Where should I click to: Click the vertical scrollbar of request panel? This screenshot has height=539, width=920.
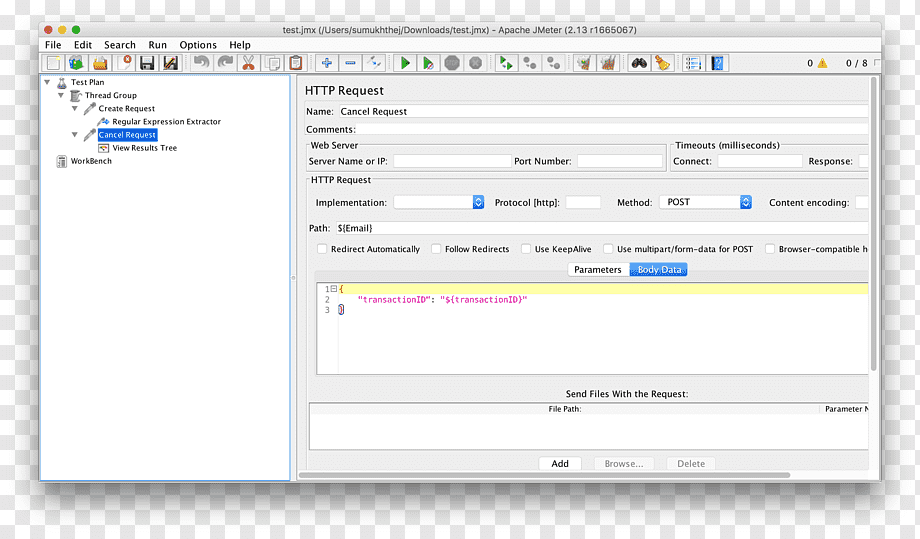coord(874,223)
